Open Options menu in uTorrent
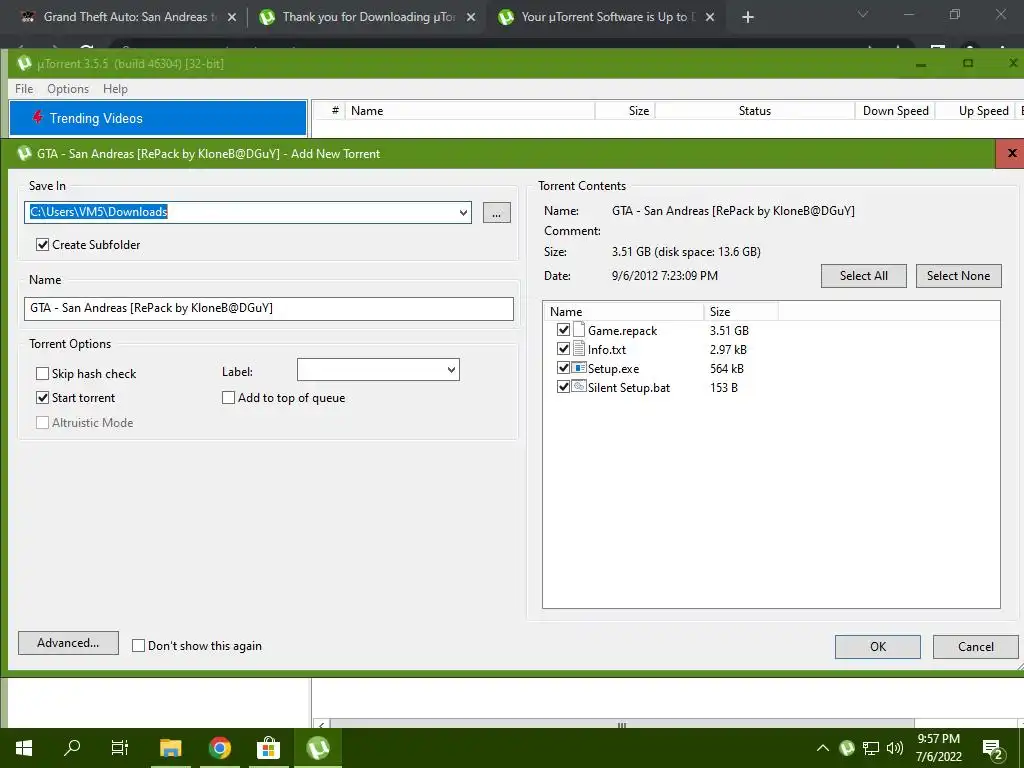This screenshot has height=768, width=1024. coord(68,89)
